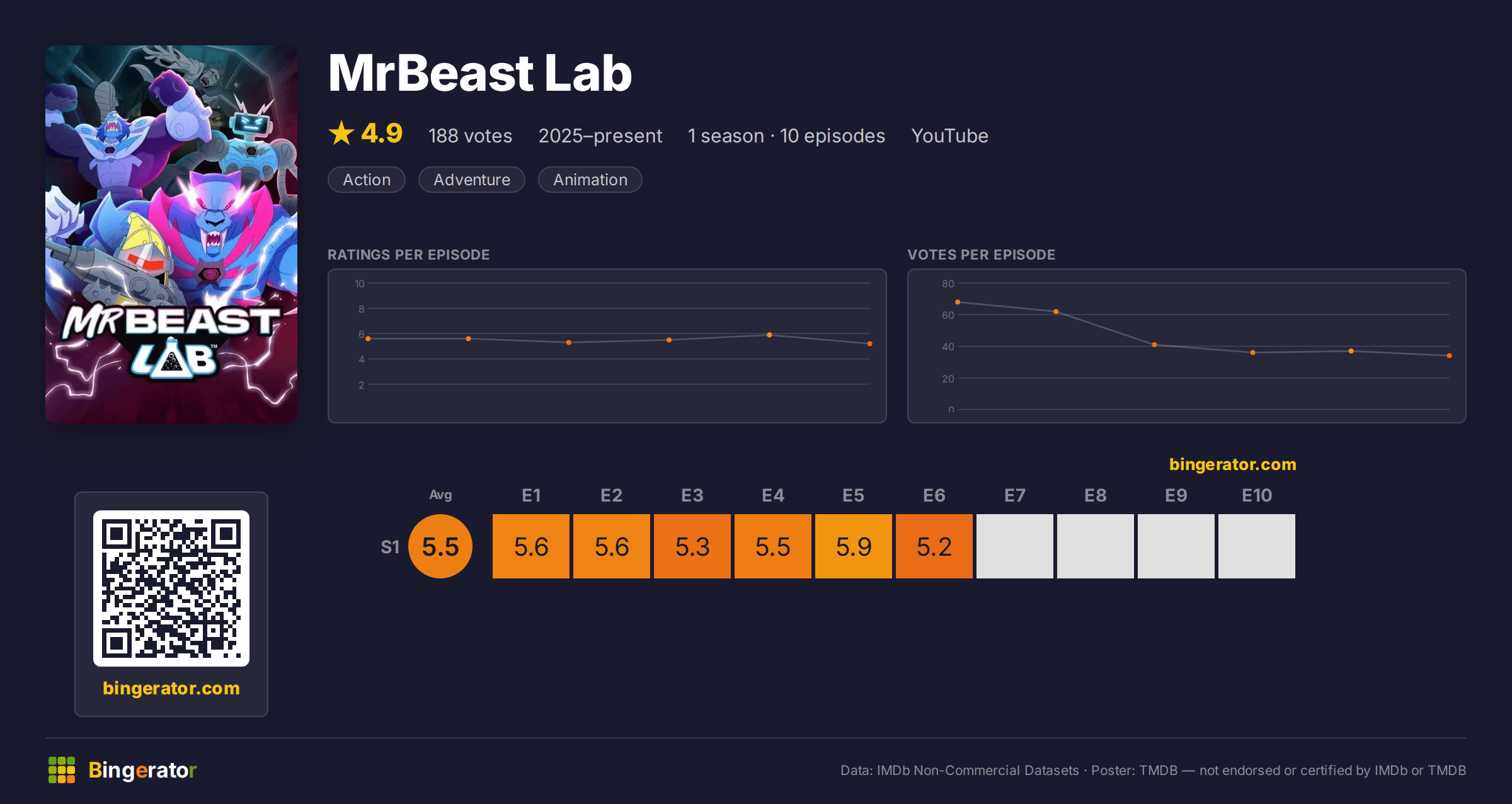Screen dimensions: 1512x804
Task: Open the MrBeast Lab poster thumbnail
Action: pos(171,234)
